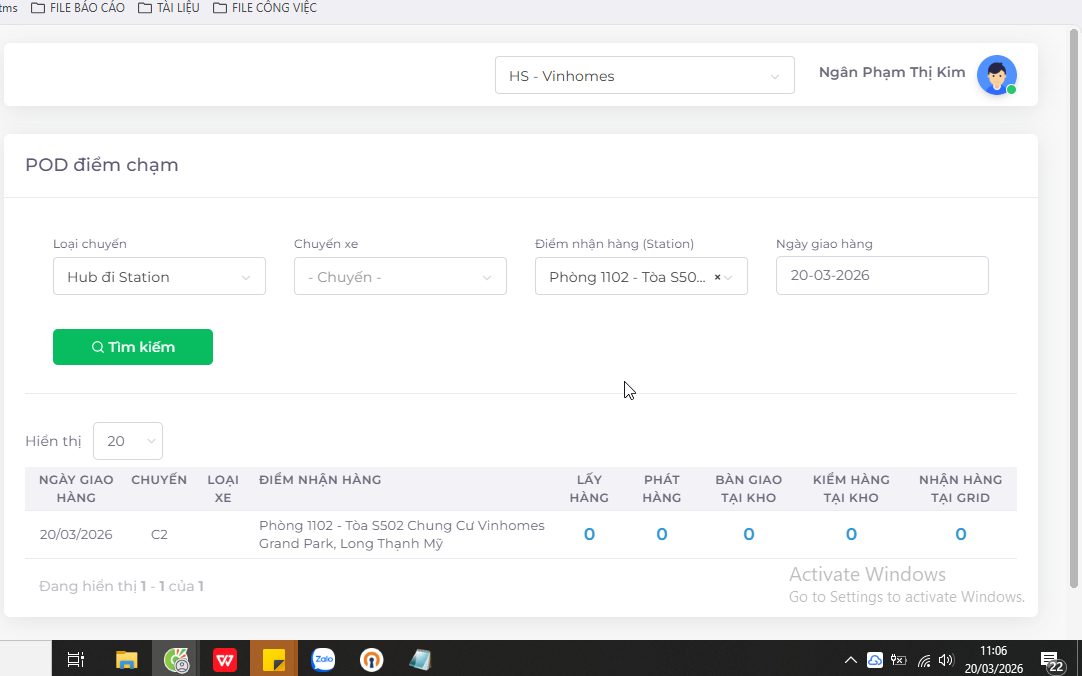Viewport: 1082px width, 676px height.
Task: Click the POD điểm chạm page title
Action: click(x=101, y=165)
